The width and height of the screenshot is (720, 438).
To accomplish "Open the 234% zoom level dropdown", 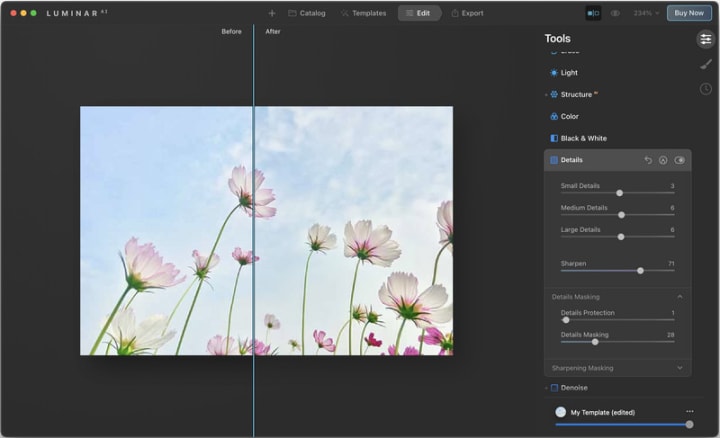I will tap(643, 13).
